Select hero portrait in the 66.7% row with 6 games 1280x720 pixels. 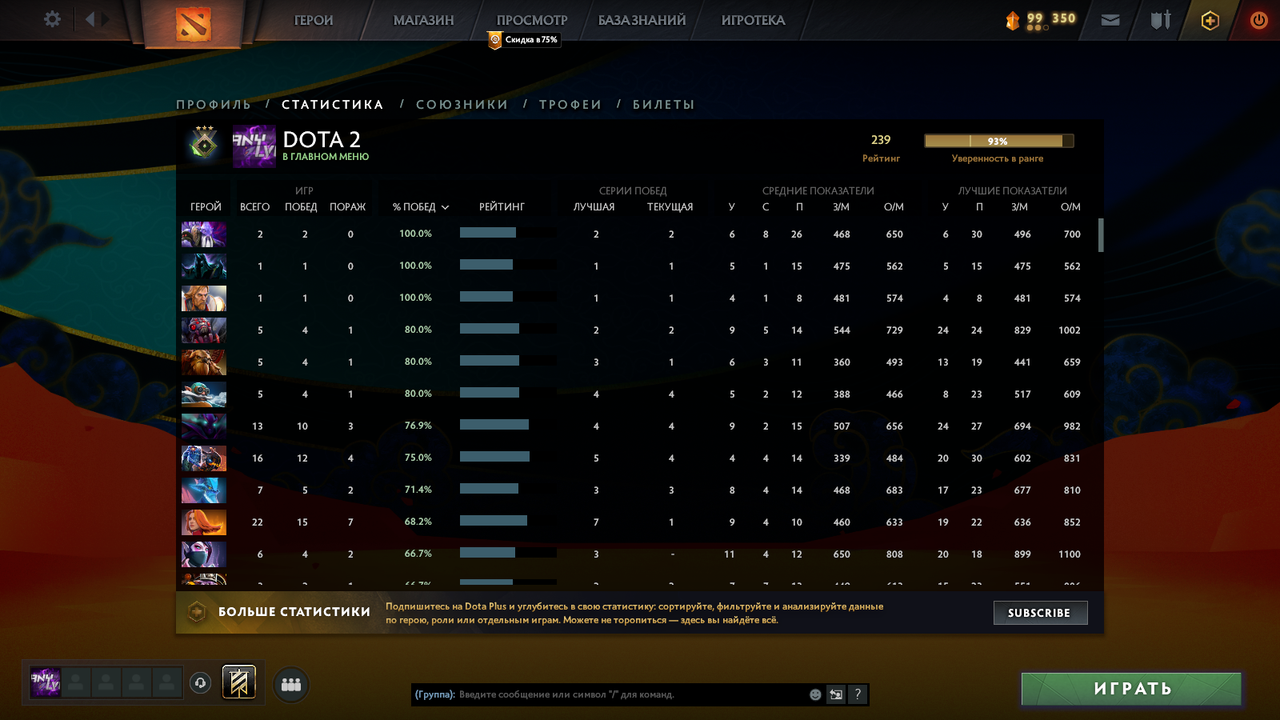[204, 554]
